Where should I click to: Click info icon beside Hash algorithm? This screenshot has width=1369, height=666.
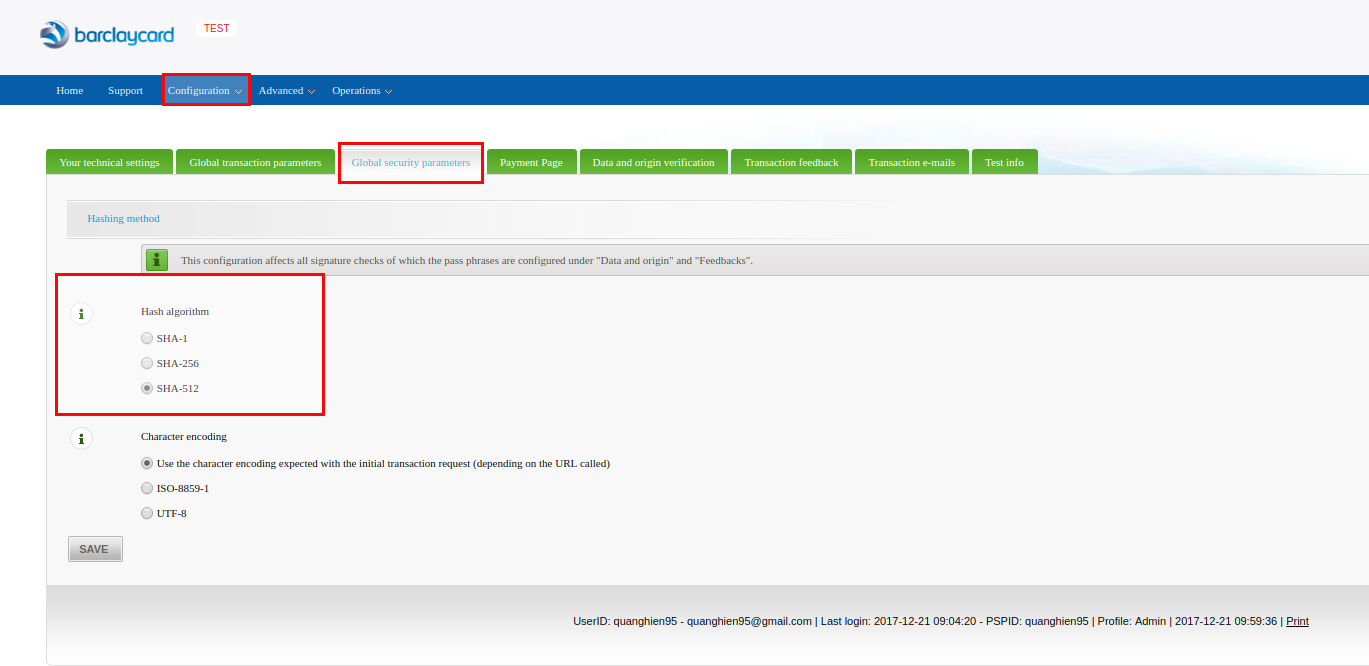coord(81,314)
